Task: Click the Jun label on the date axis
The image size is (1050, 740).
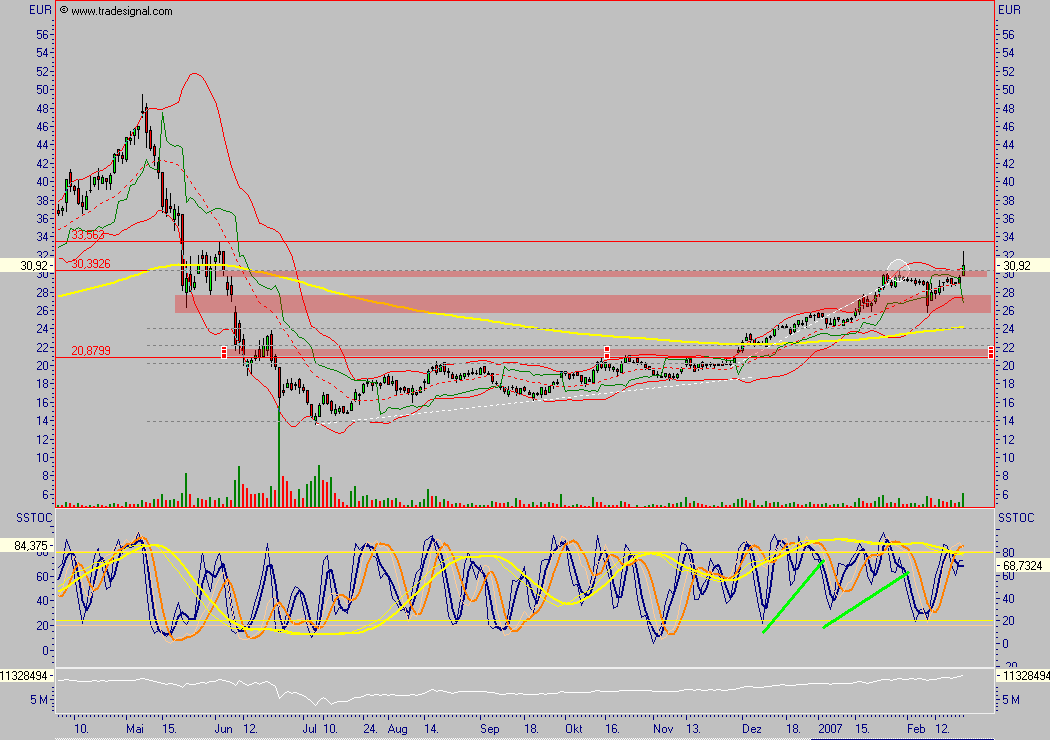Action: pos(224,729)
